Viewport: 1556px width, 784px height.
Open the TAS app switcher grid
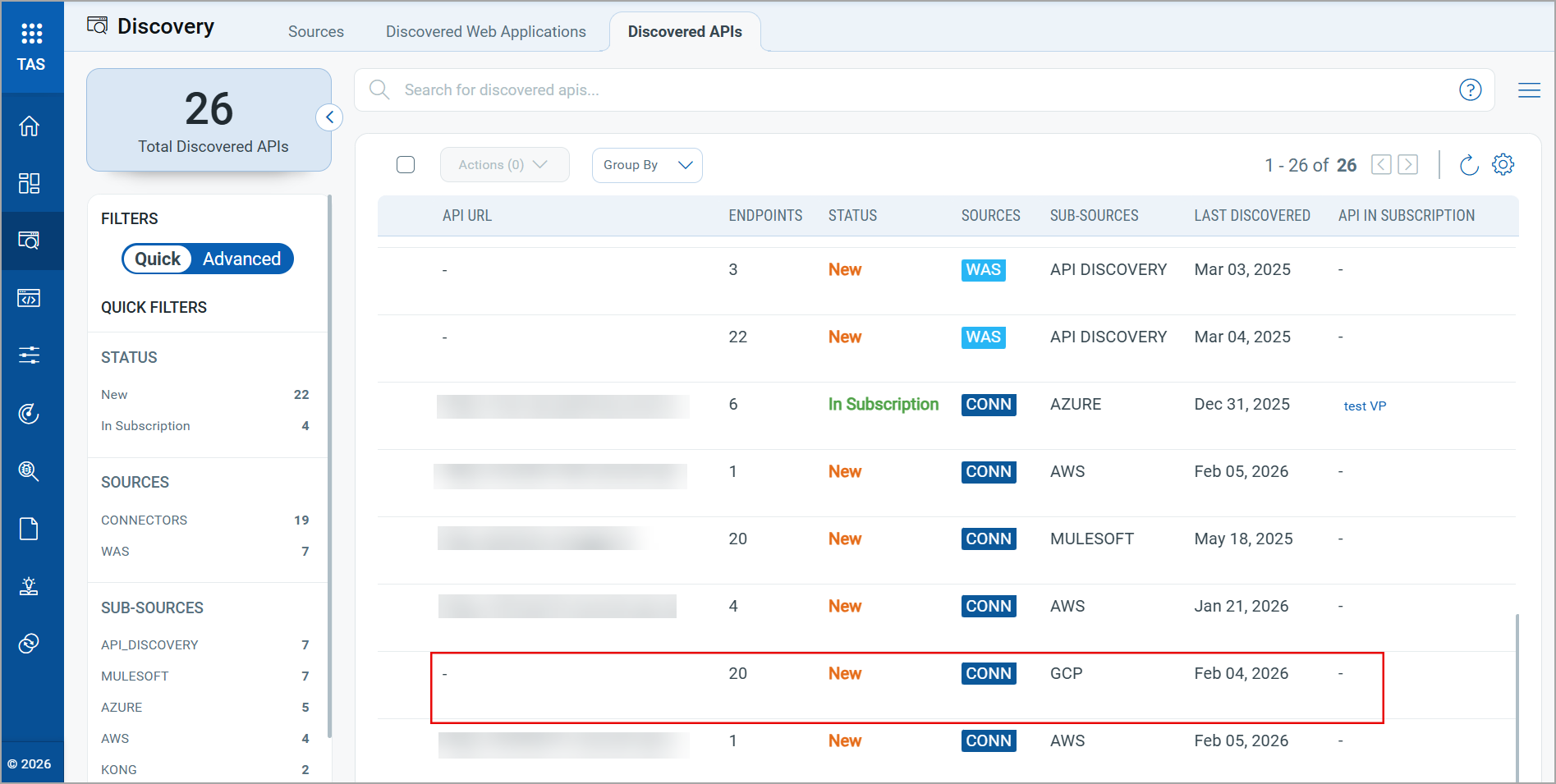point(31,34)
